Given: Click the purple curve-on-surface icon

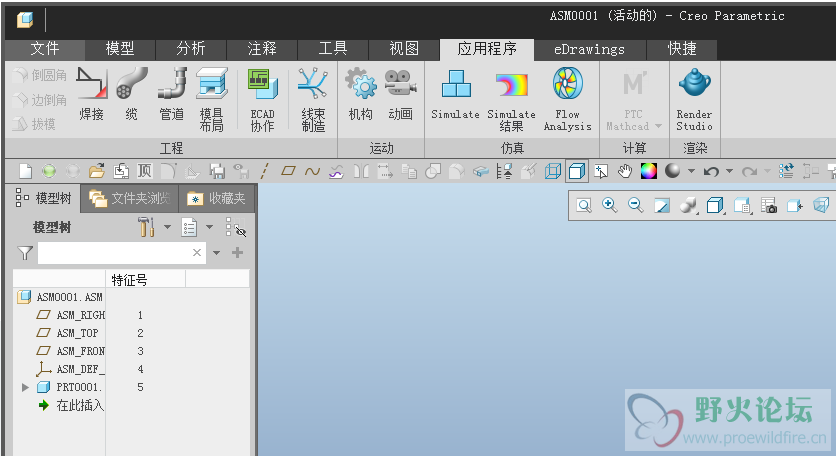Looking at the screenshot, I should pyautogui.click(x=336, y=171).
